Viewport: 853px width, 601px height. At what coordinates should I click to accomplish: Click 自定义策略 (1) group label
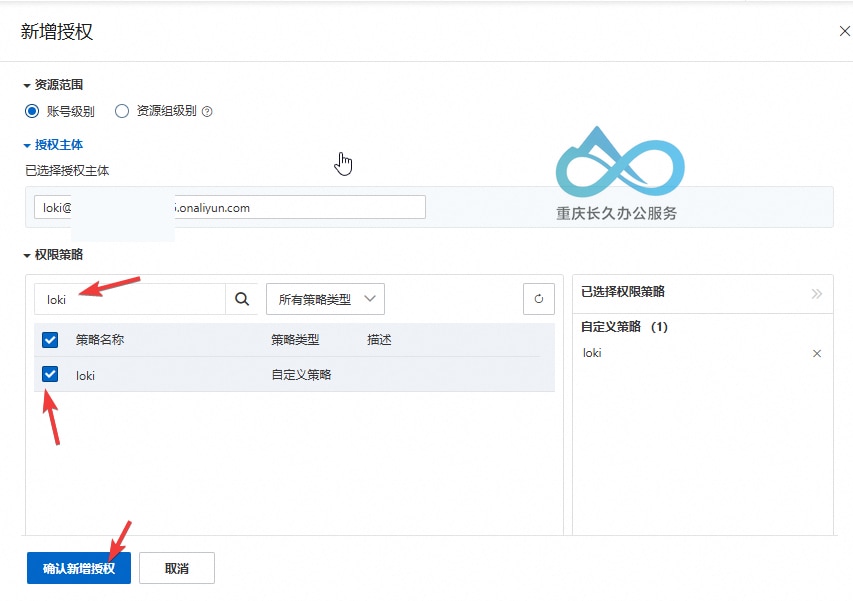(x=625, y=326)
